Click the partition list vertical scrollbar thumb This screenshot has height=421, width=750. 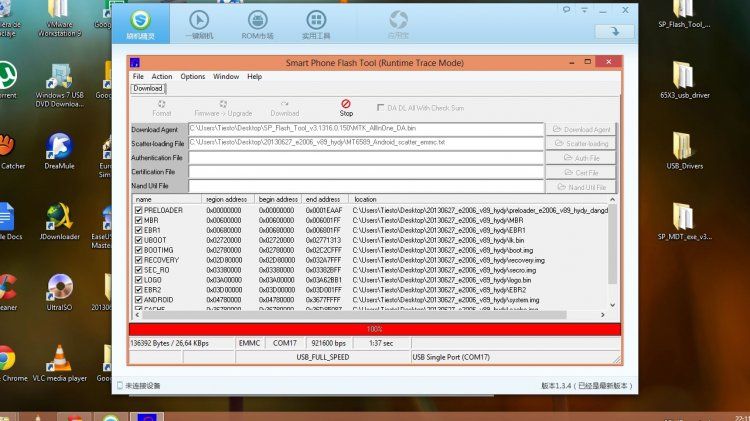pos(612,244)
